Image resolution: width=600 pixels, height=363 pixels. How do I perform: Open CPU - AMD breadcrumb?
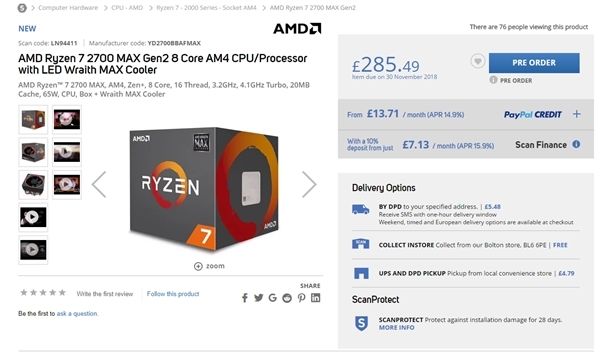click(x=127, y=8)
